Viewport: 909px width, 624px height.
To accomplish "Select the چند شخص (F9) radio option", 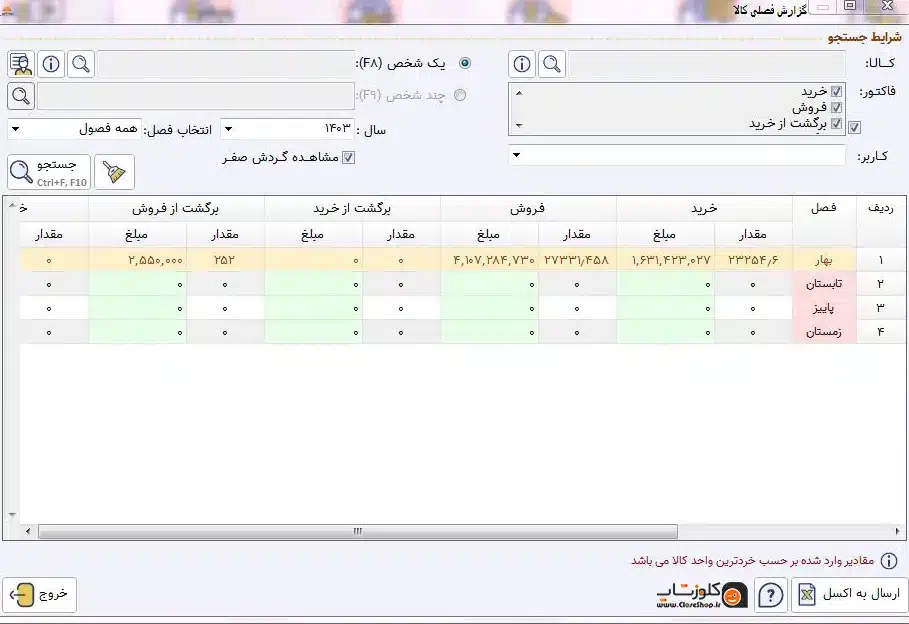I will pos(460,95).
